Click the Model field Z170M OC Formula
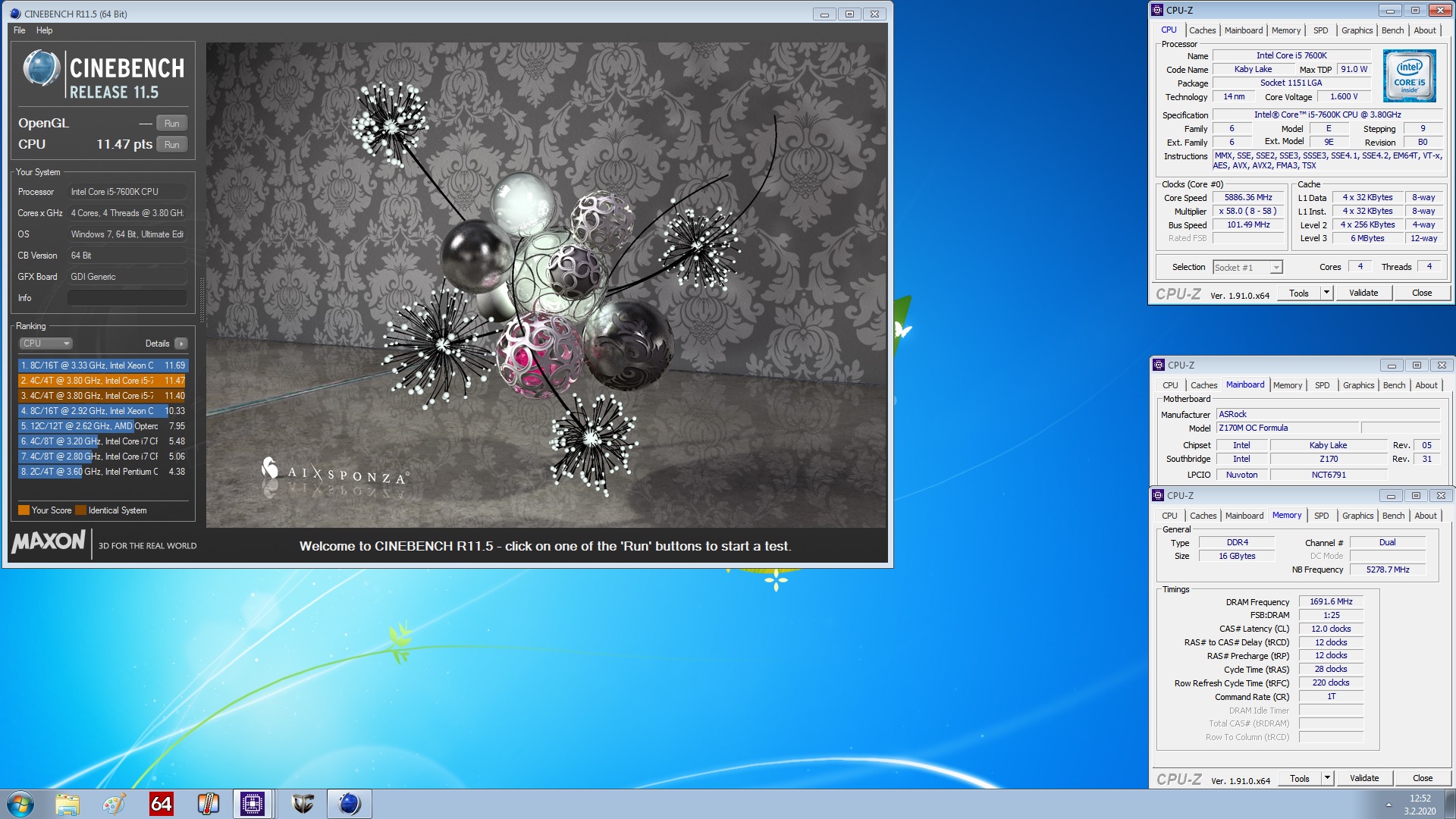 [x=1288, y=428]
